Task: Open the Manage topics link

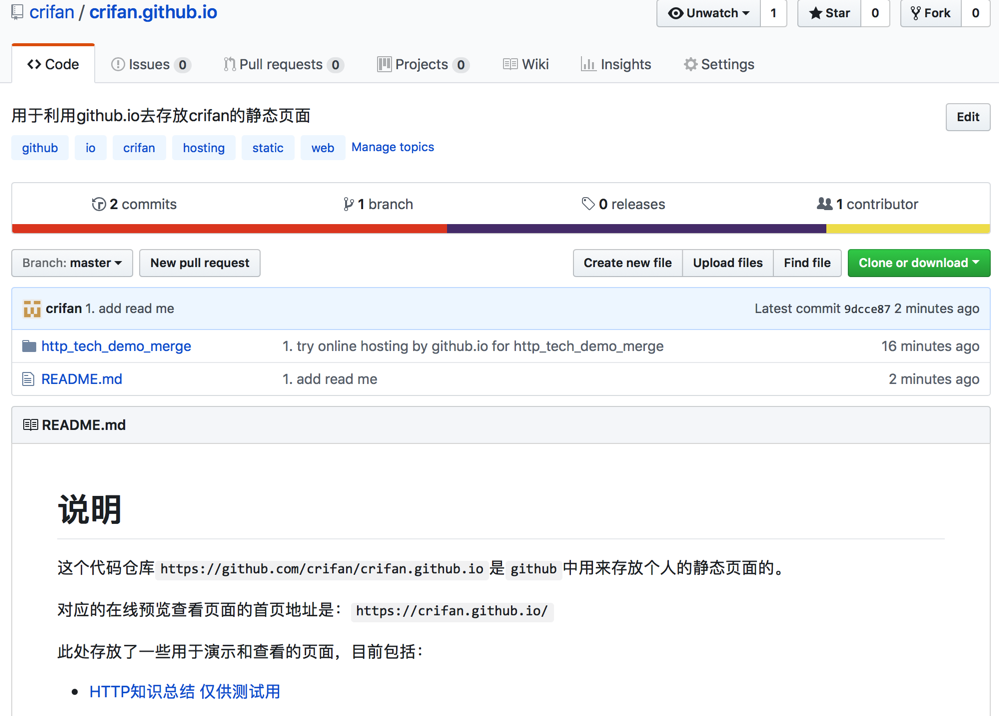Action: pyautogui.click(x=392, y=147)
